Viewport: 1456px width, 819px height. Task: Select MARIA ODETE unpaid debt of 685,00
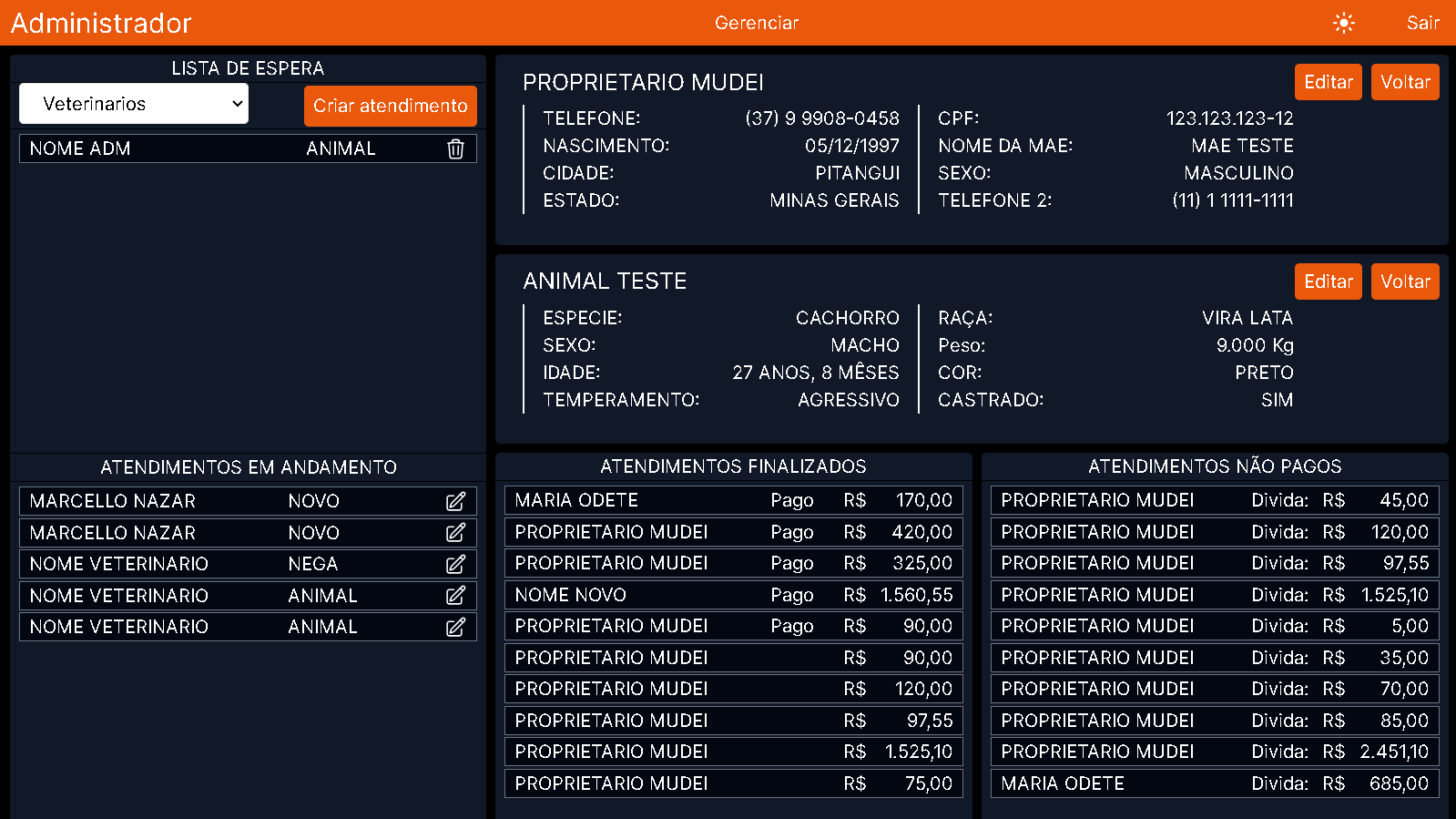[1214, 783]
